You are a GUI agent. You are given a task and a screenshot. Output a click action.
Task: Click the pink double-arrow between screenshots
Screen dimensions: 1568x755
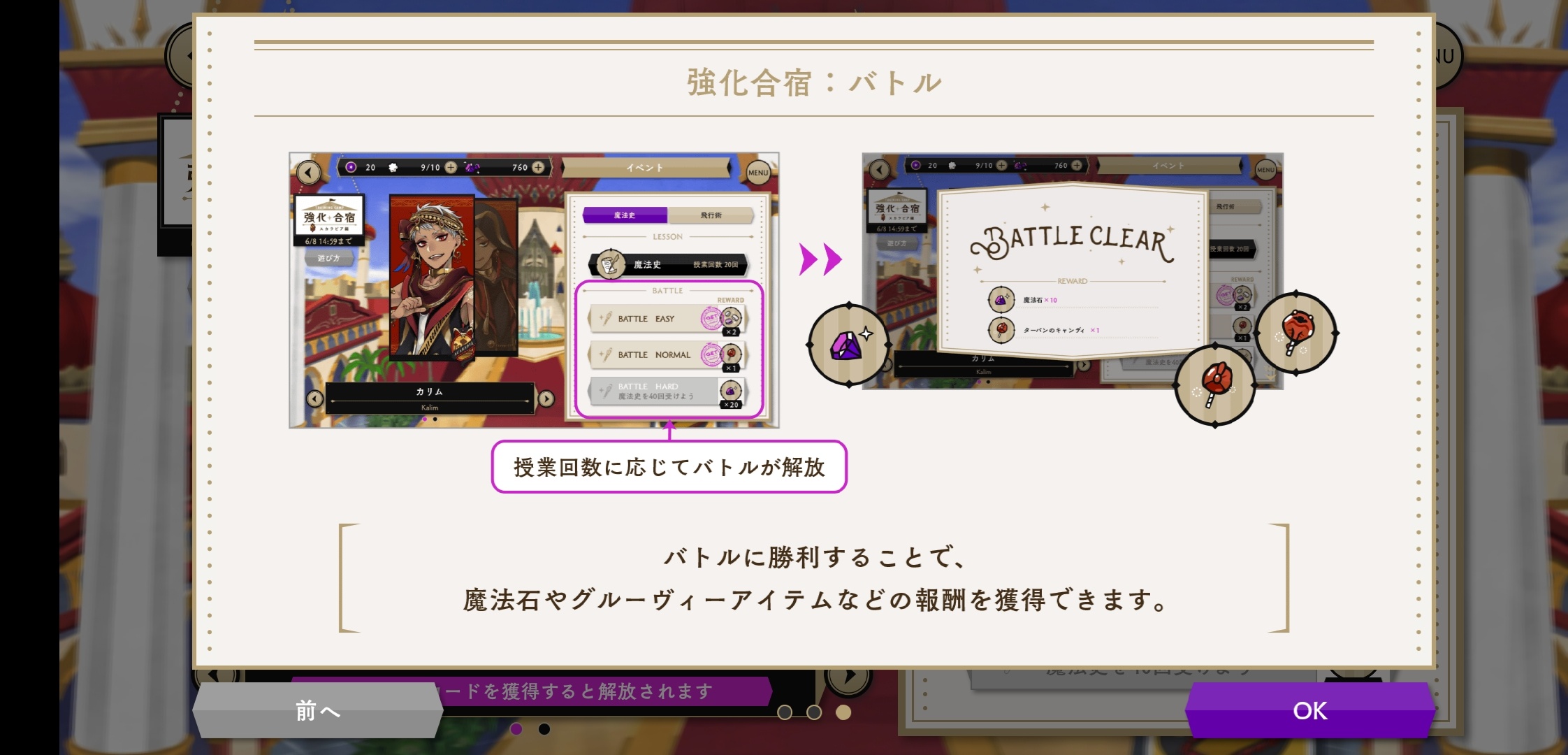tap(821, 259)
